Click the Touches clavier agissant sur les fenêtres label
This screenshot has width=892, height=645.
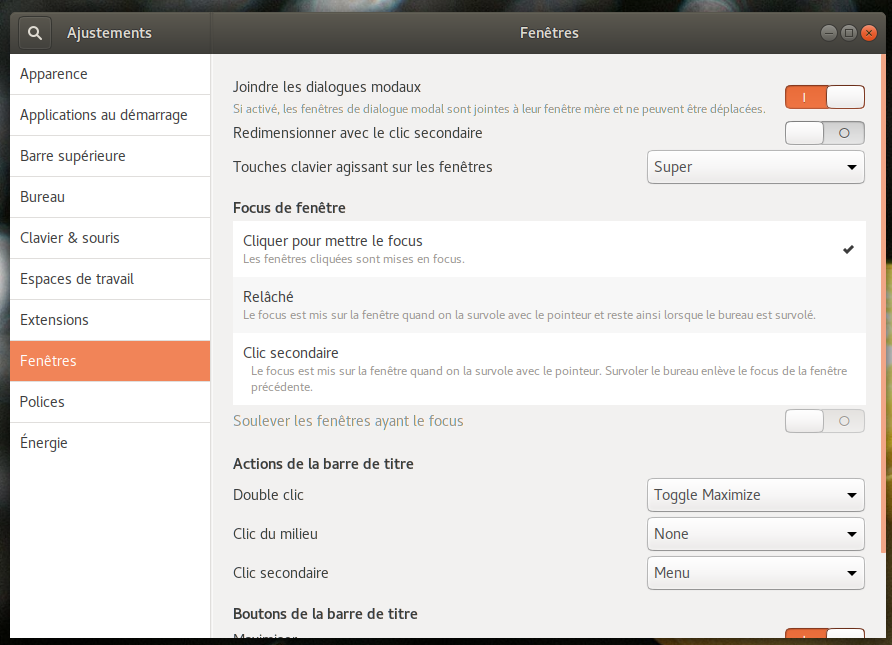tap(362, 167)
